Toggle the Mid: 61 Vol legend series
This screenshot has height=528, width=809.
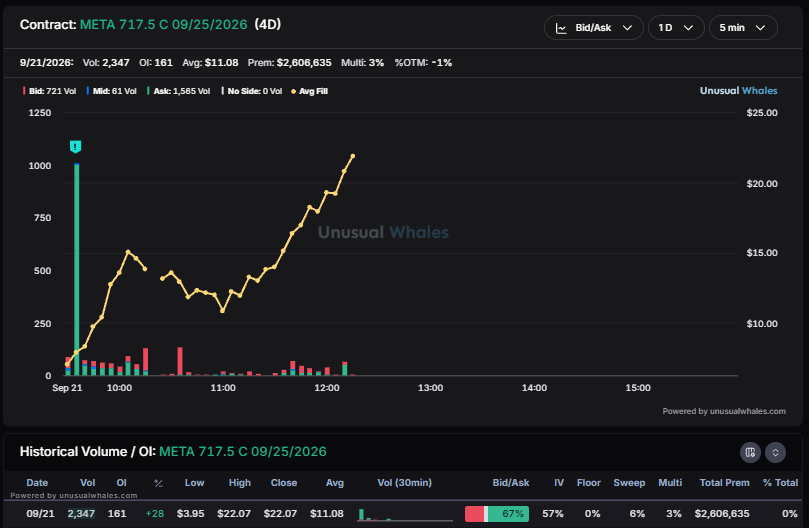[111, 91]
